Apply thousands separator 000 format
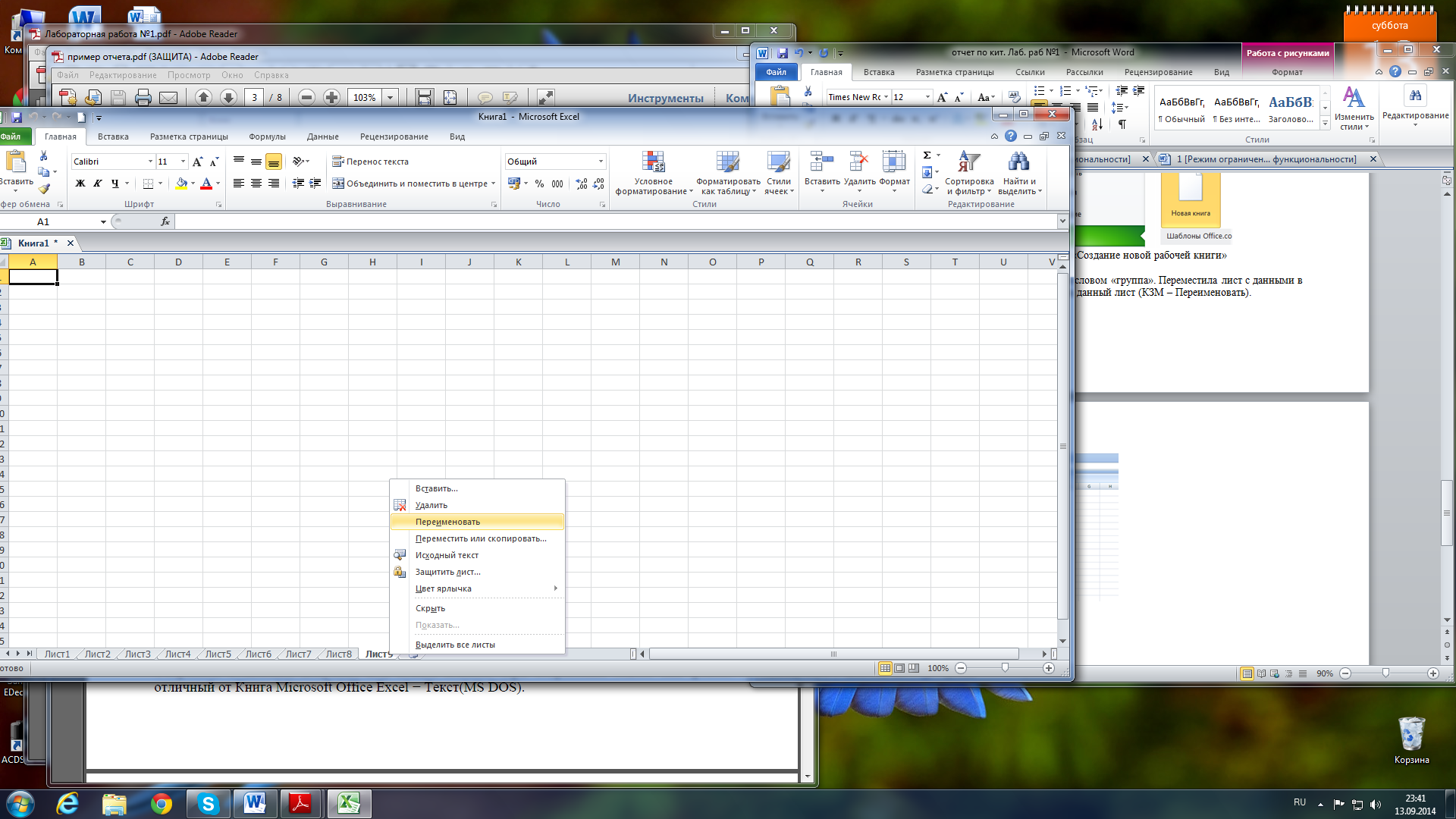1456x819 pixels. (x=557, y=184)
